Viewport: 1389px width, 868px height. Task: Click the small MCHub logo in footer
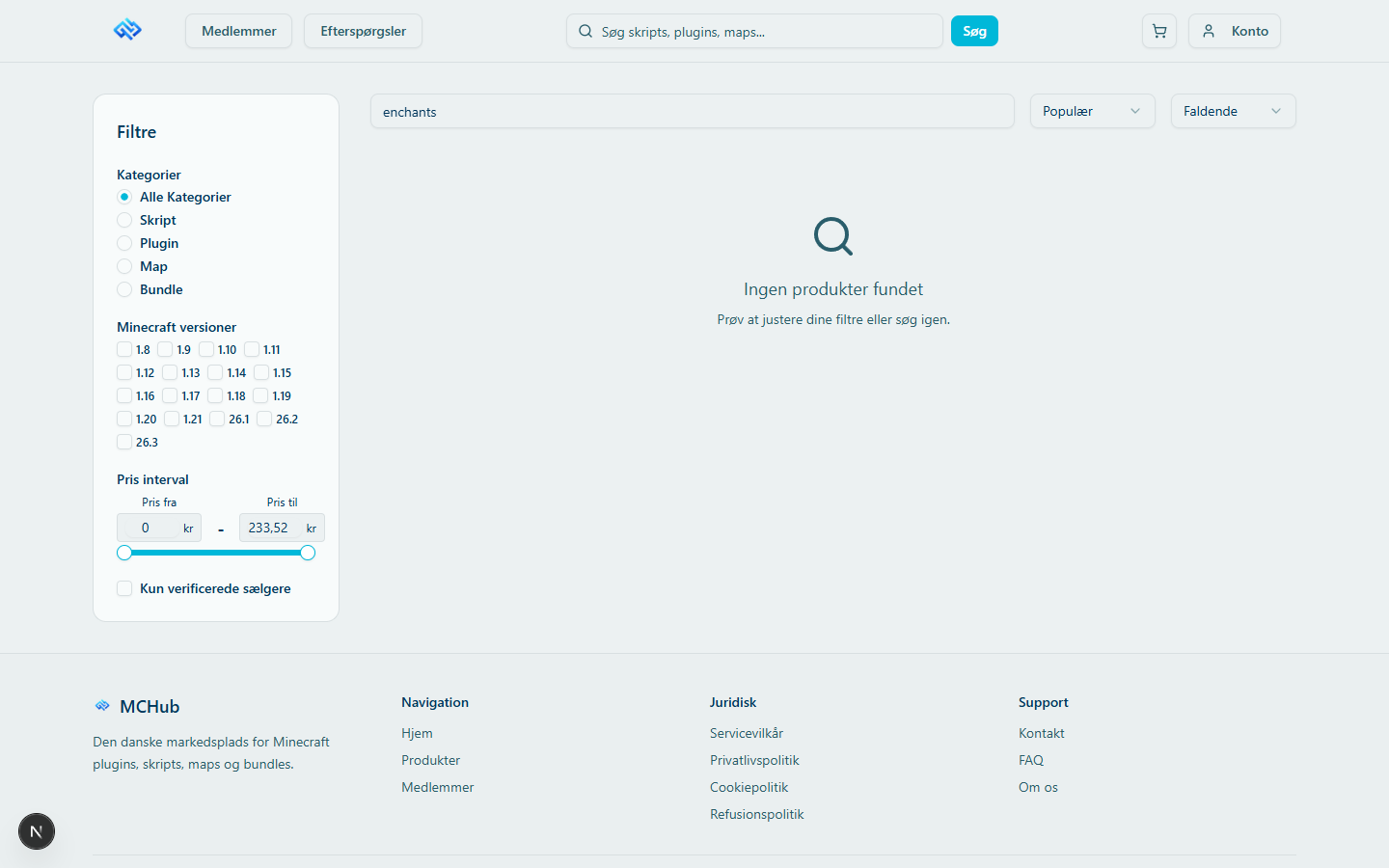click(x=102, y=706)
